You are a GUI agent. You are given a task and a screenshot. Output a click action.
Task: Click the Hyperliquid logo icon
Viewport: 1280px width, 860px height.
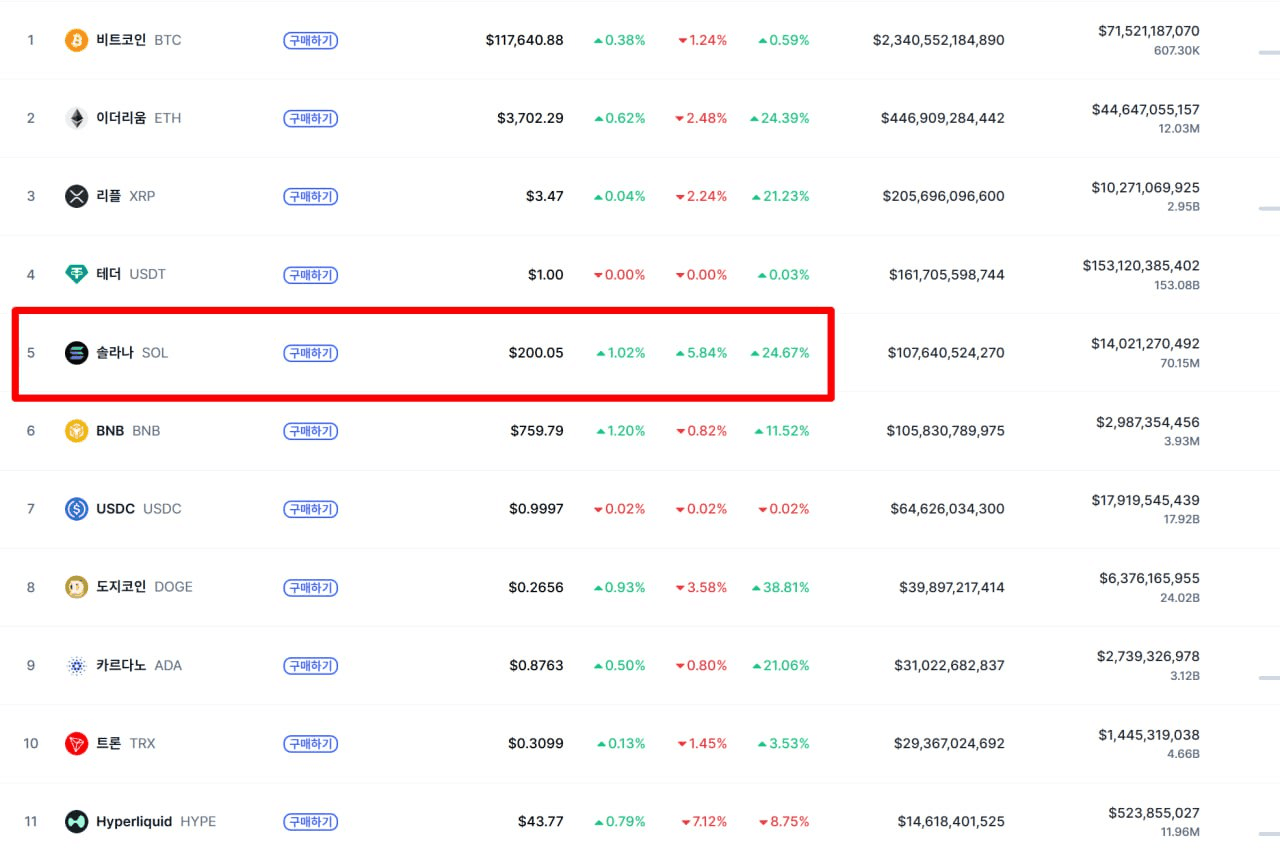click(77, 822)
